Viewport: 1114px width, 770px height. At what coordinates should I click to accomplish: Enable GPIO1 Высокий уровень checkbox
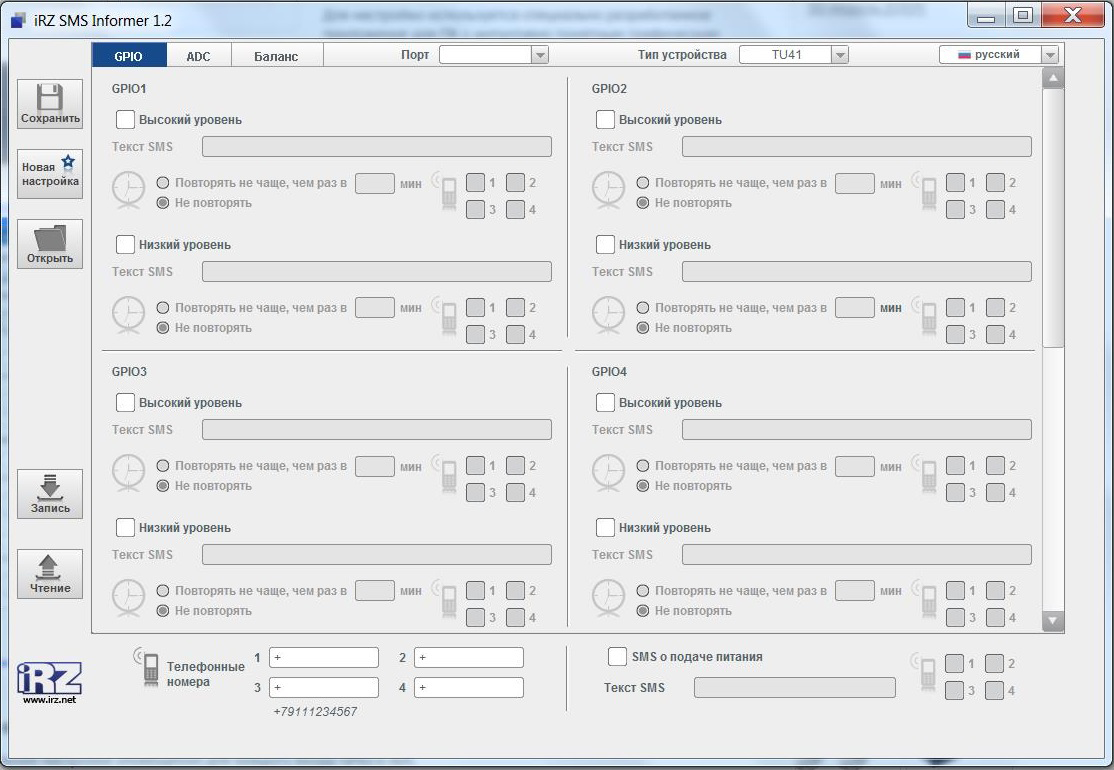(x=125, y=120)
